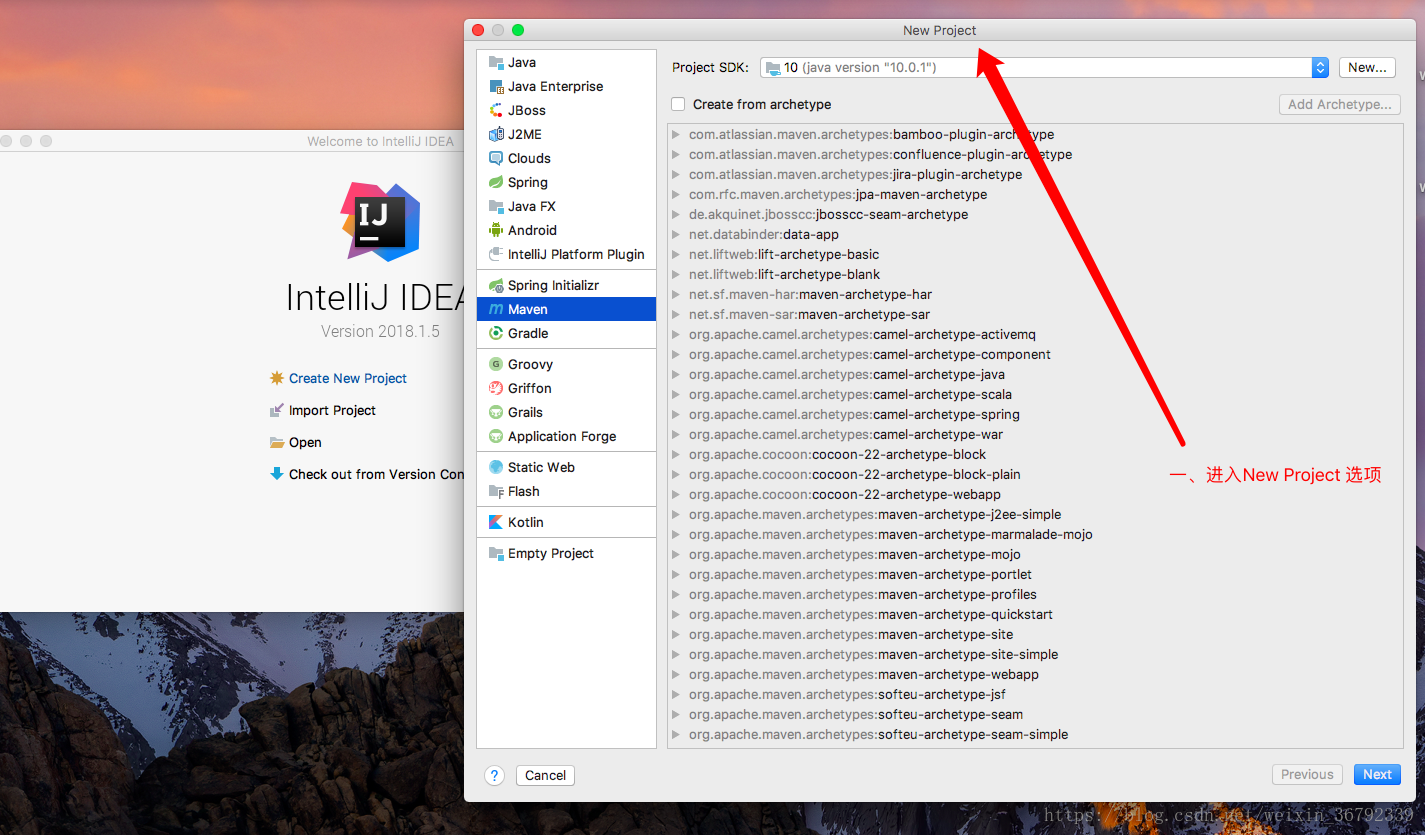Click the help question mark icon
The image size is (1425, 835).
pyautogui.click(x=494, y=775)
